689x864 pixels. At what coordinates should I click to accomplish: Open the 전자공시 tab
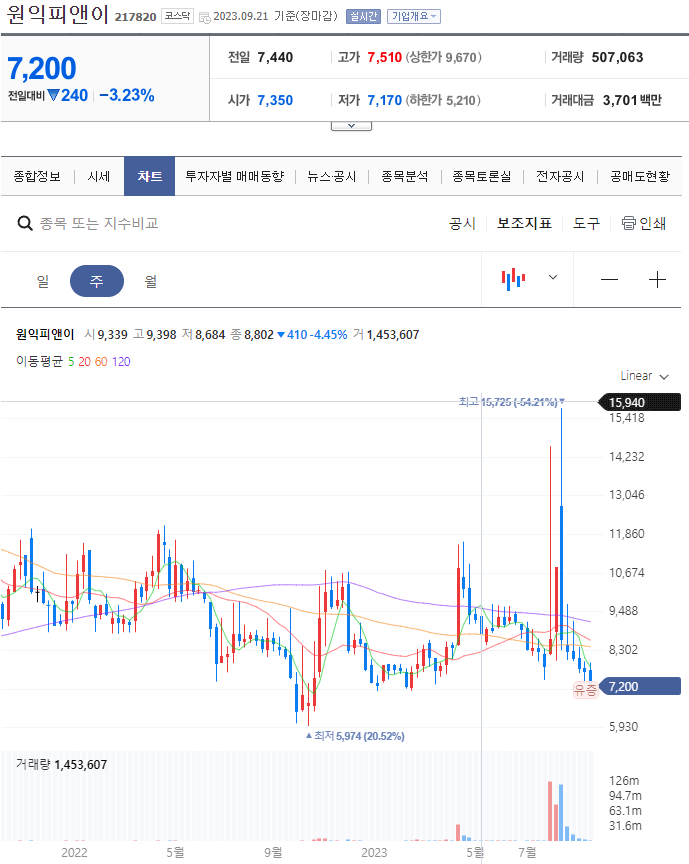pos(560,176)
